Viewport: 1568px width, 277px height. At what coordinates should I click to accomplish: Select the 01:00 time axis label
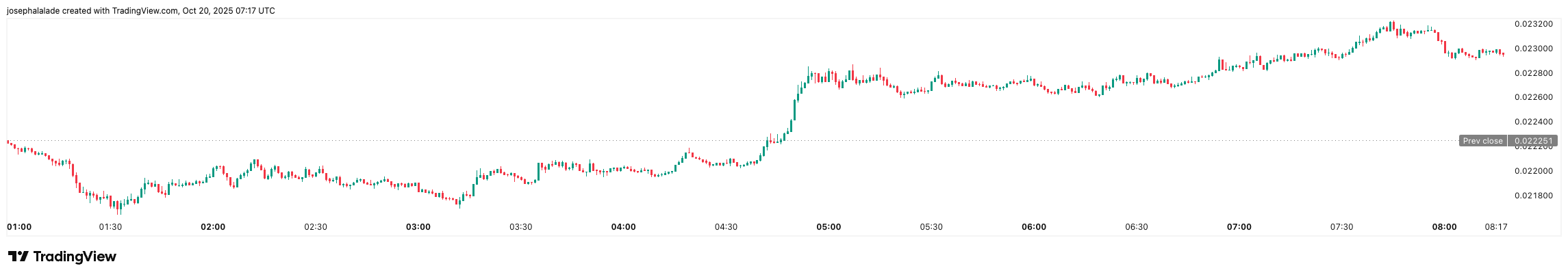(19, 227)
